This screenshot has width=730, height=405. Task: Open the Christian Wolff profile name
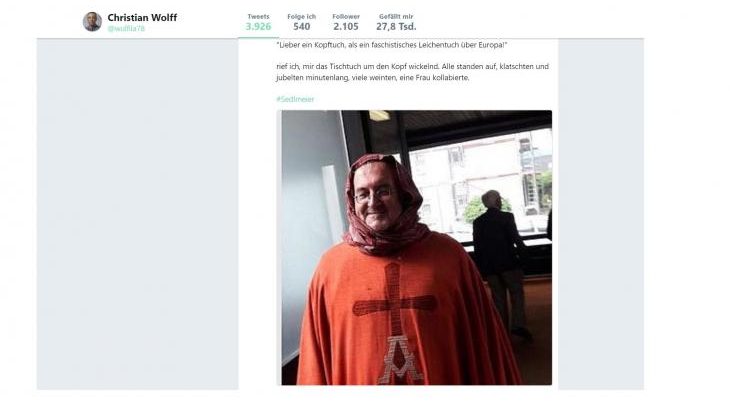[142, 18]
